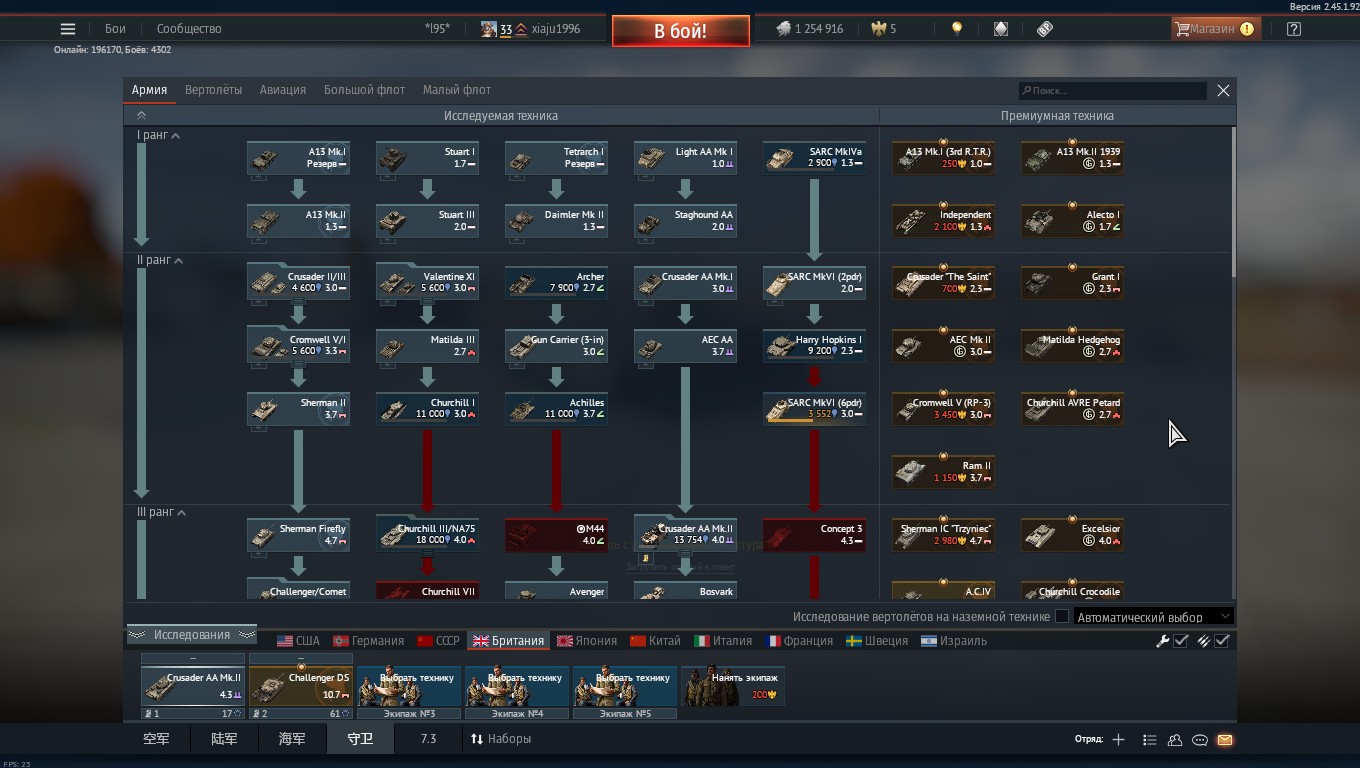The height and width of the screenshot is (768, 1360).
Task: Collapse the II ранг section
Action: coord(160,260)
